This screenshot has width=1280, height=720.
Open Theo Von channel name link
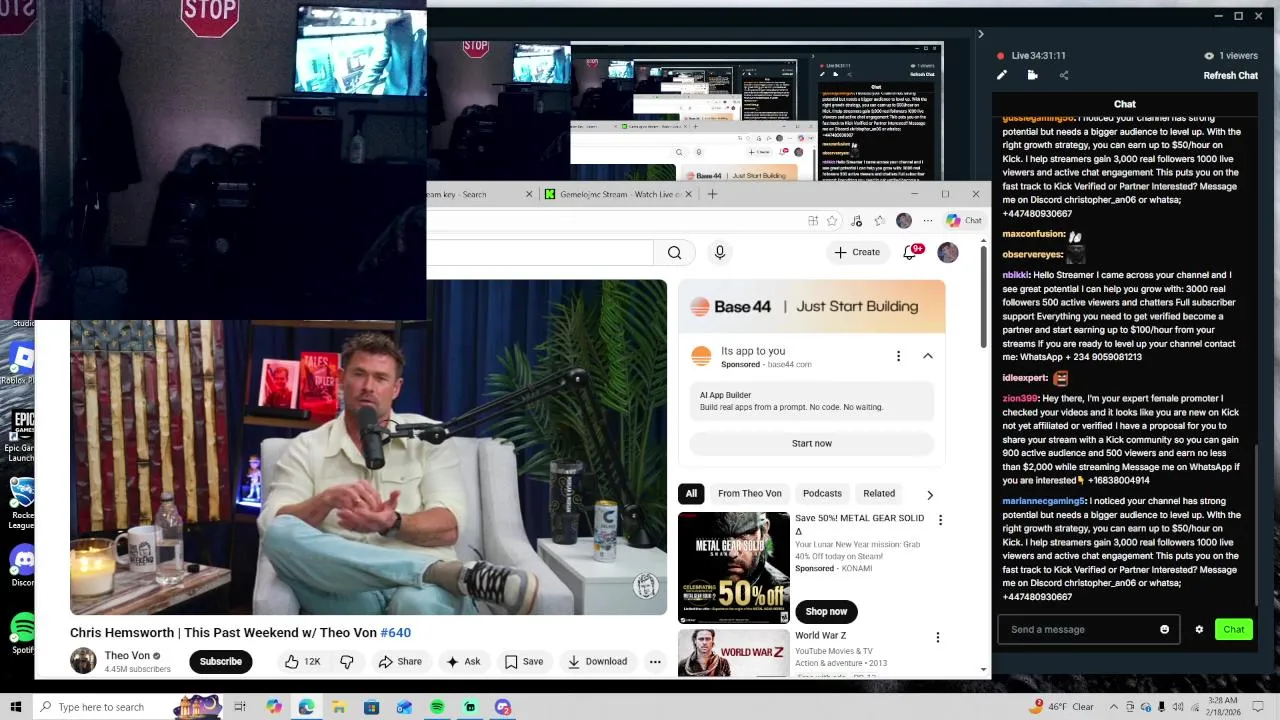pyautogui.click(x=127, y=656)
